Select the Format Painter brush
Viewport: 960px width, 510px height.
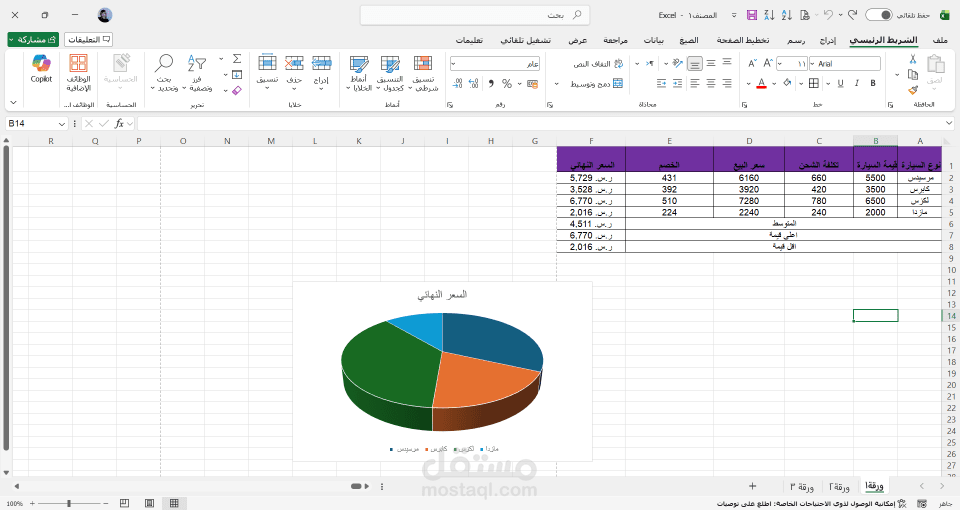(913, 90)
